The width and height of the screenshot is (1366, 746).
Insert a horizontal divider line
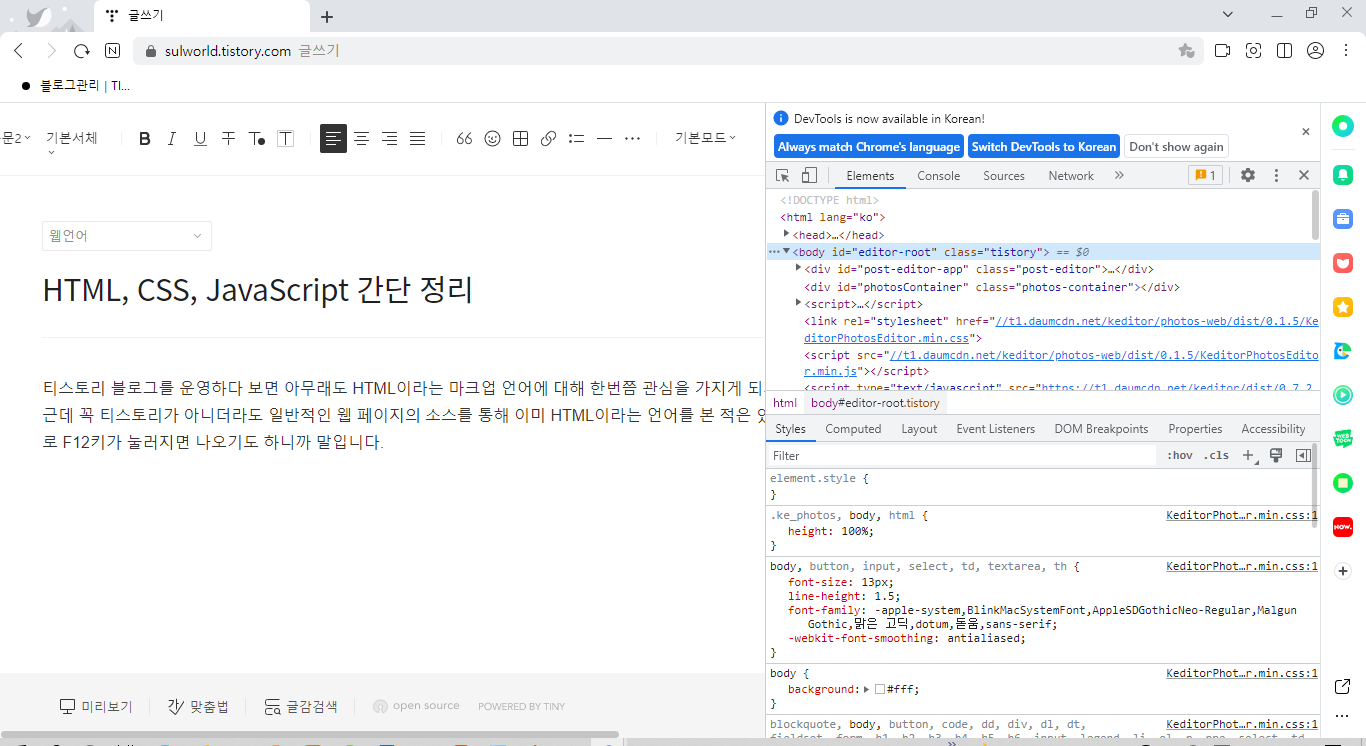[604, 139]
